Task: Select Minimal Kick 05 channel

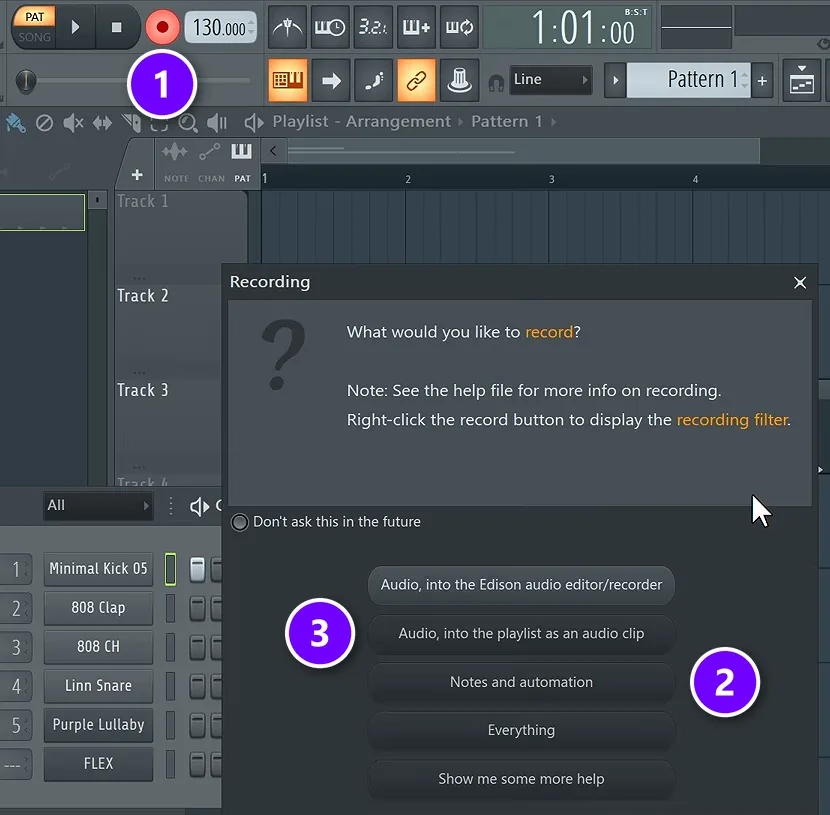Action: click(98, 569)
